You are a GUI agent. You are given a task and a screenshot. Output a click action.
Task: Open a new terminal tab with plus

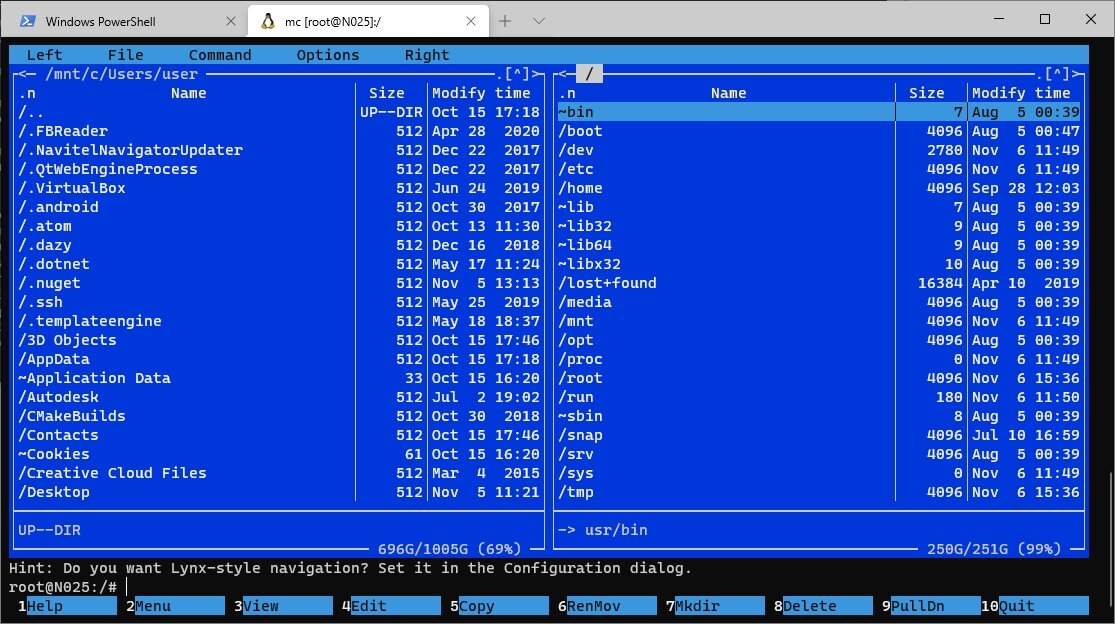[x=505, y=21]
